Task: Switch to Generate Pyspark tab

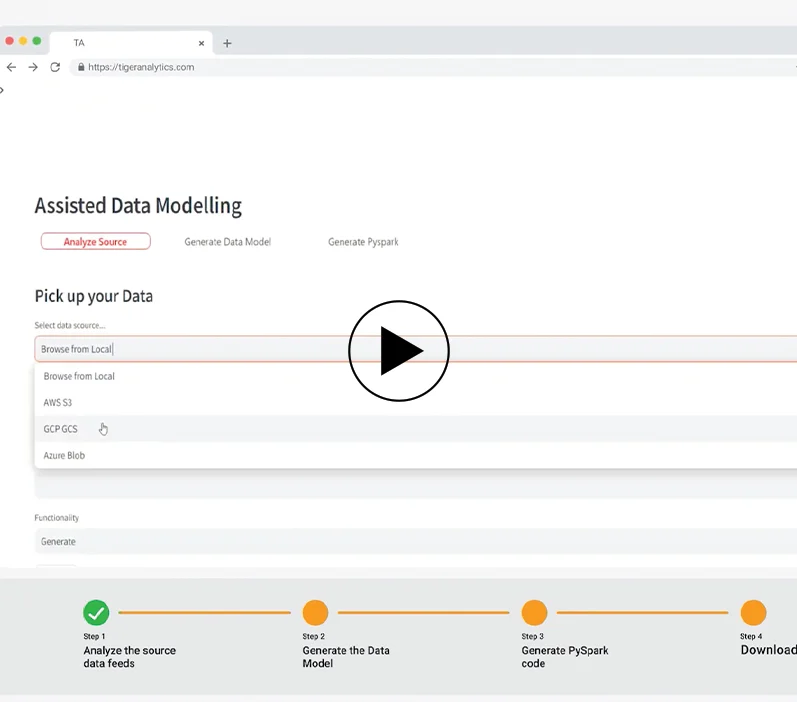Action: click(x=363, y=242)
